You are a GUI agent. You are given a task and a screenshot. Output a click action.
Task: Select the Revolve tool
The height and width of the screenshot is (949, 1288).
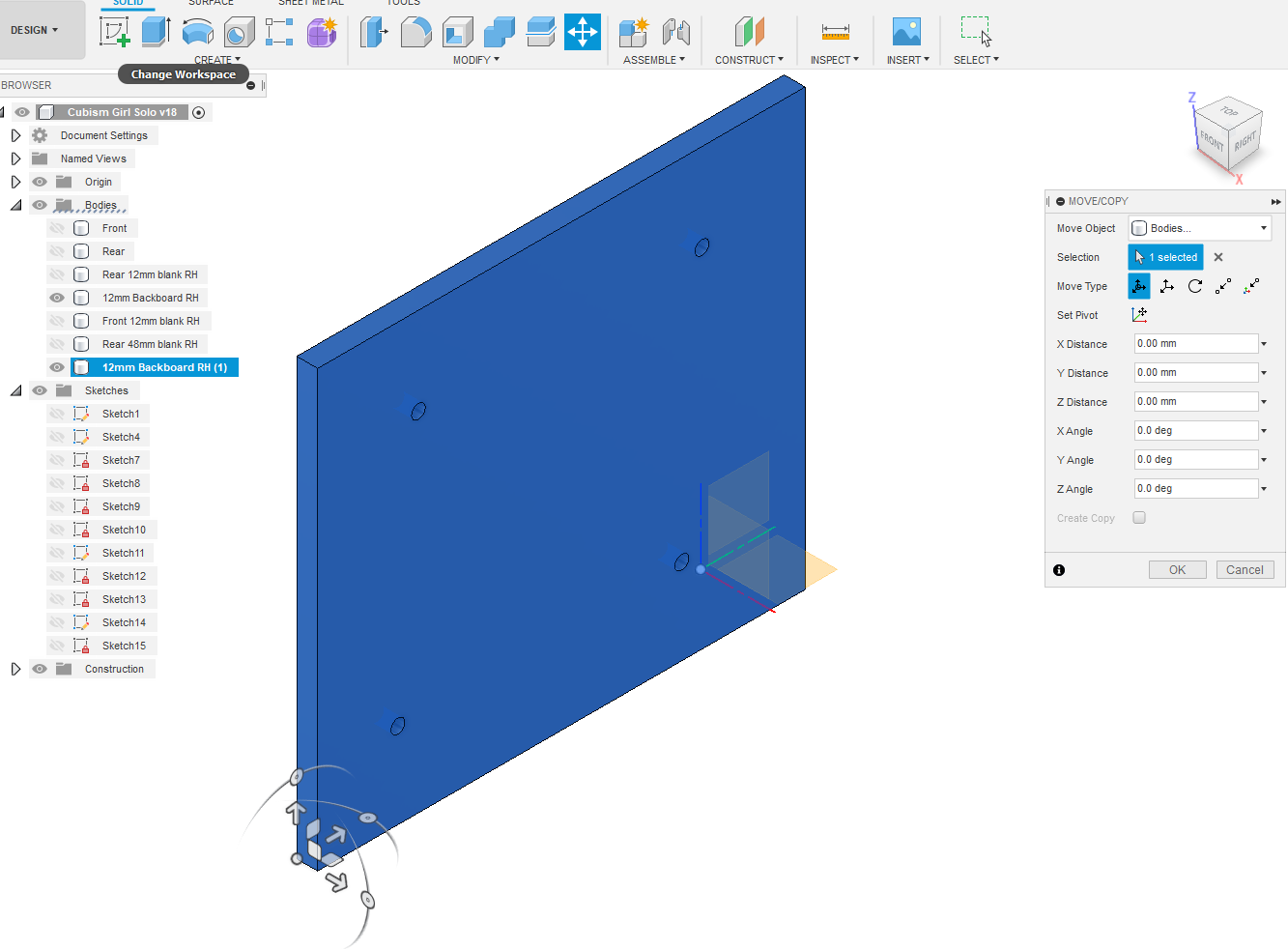[x=197, y=32]
